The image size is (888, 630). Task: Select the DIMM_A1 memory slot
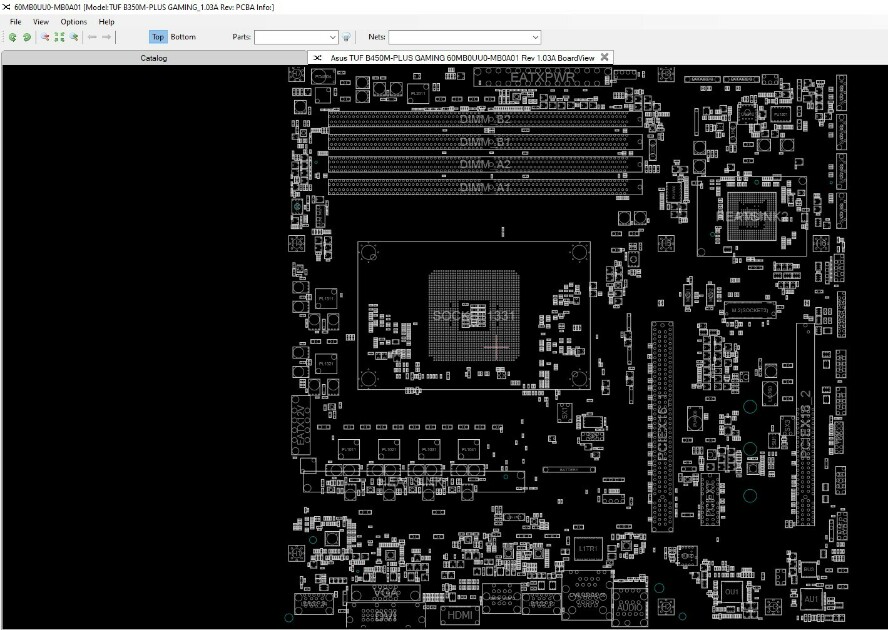click(485, 187)
